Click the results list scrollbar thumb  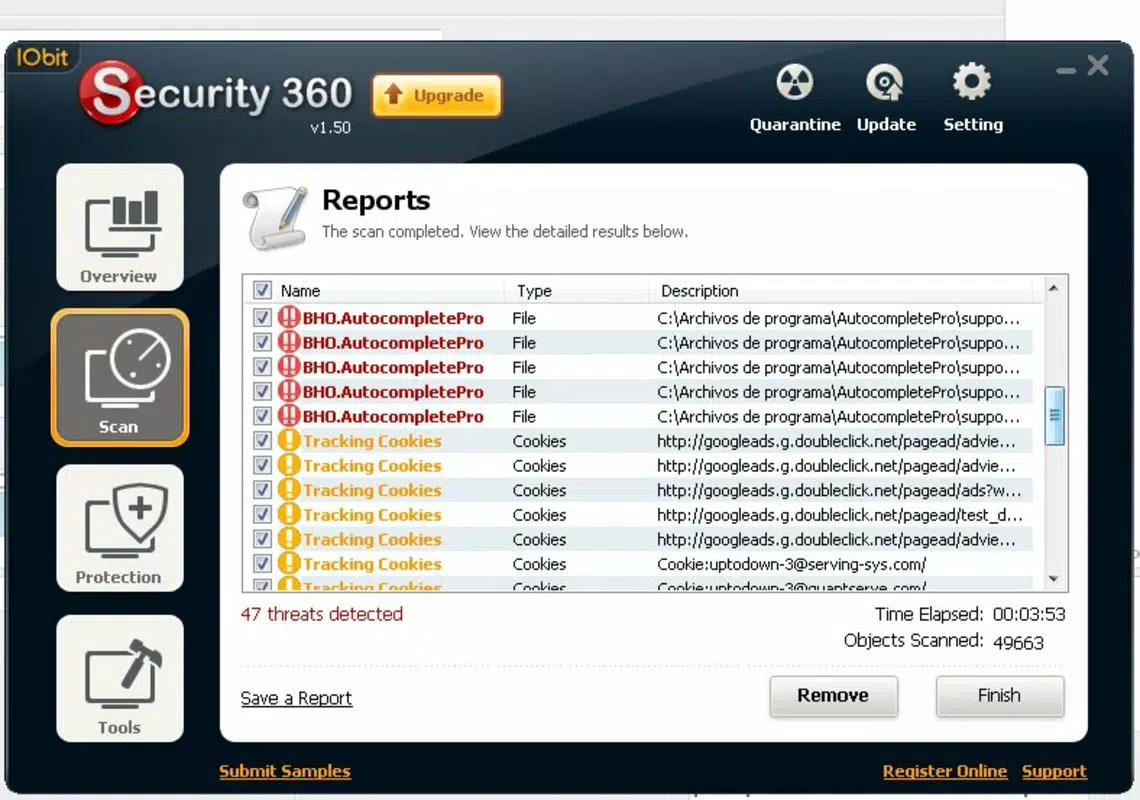[1054, 416]
